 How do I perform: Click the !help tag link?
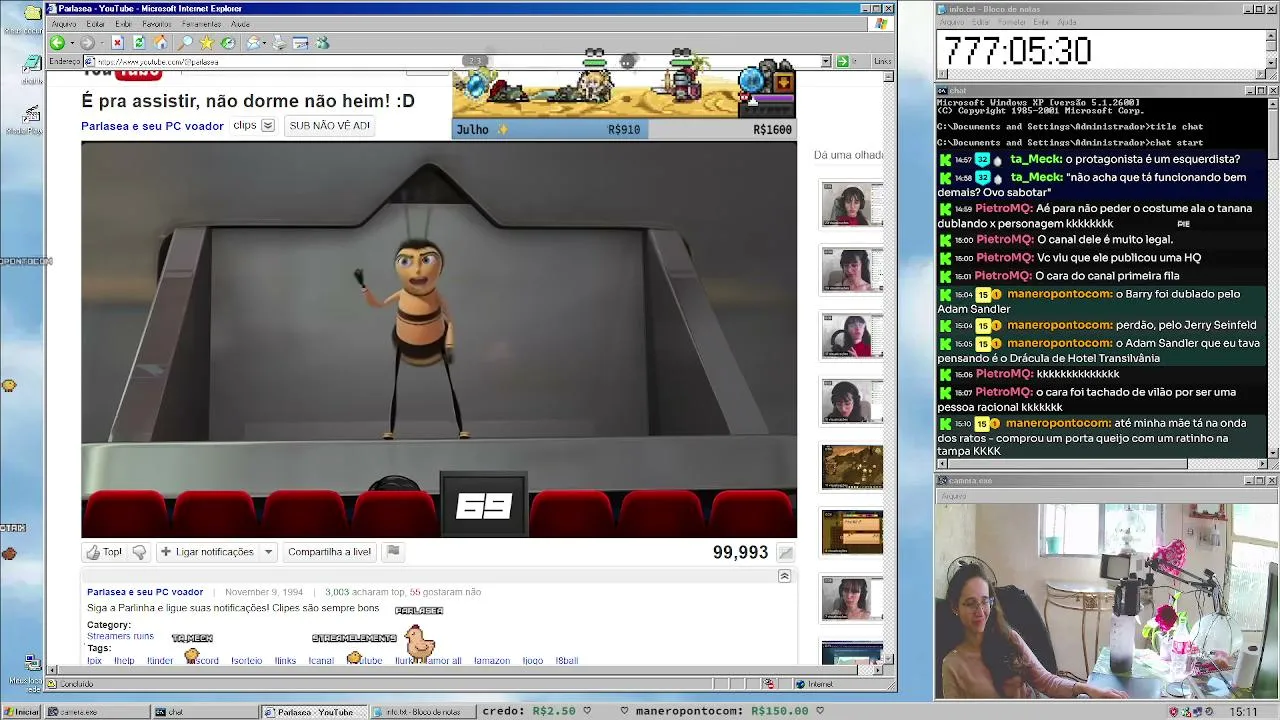click(124, 661)
